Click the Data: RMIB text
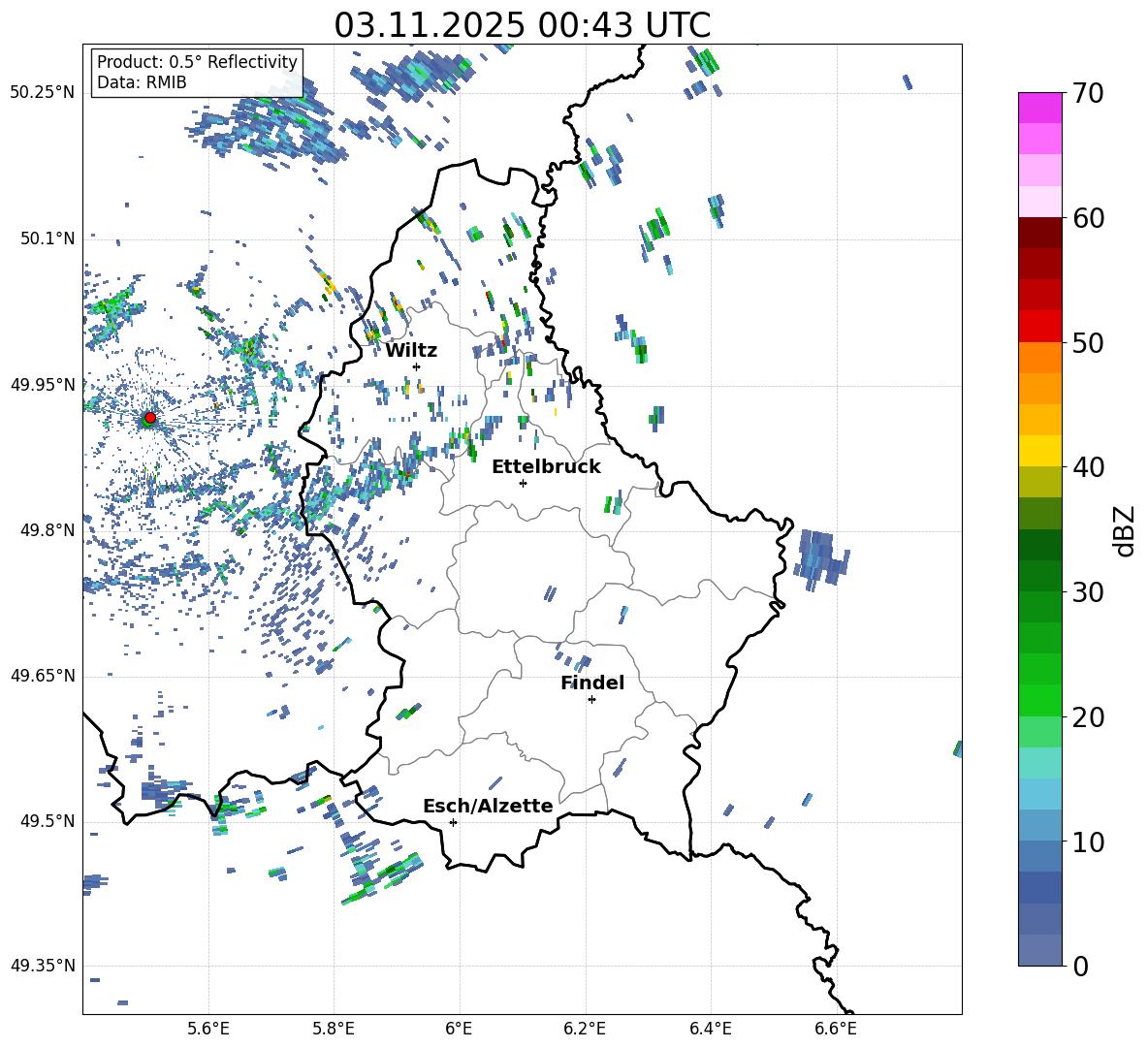The height and width of the screenshot is (1048, 1148). point(142,82)
